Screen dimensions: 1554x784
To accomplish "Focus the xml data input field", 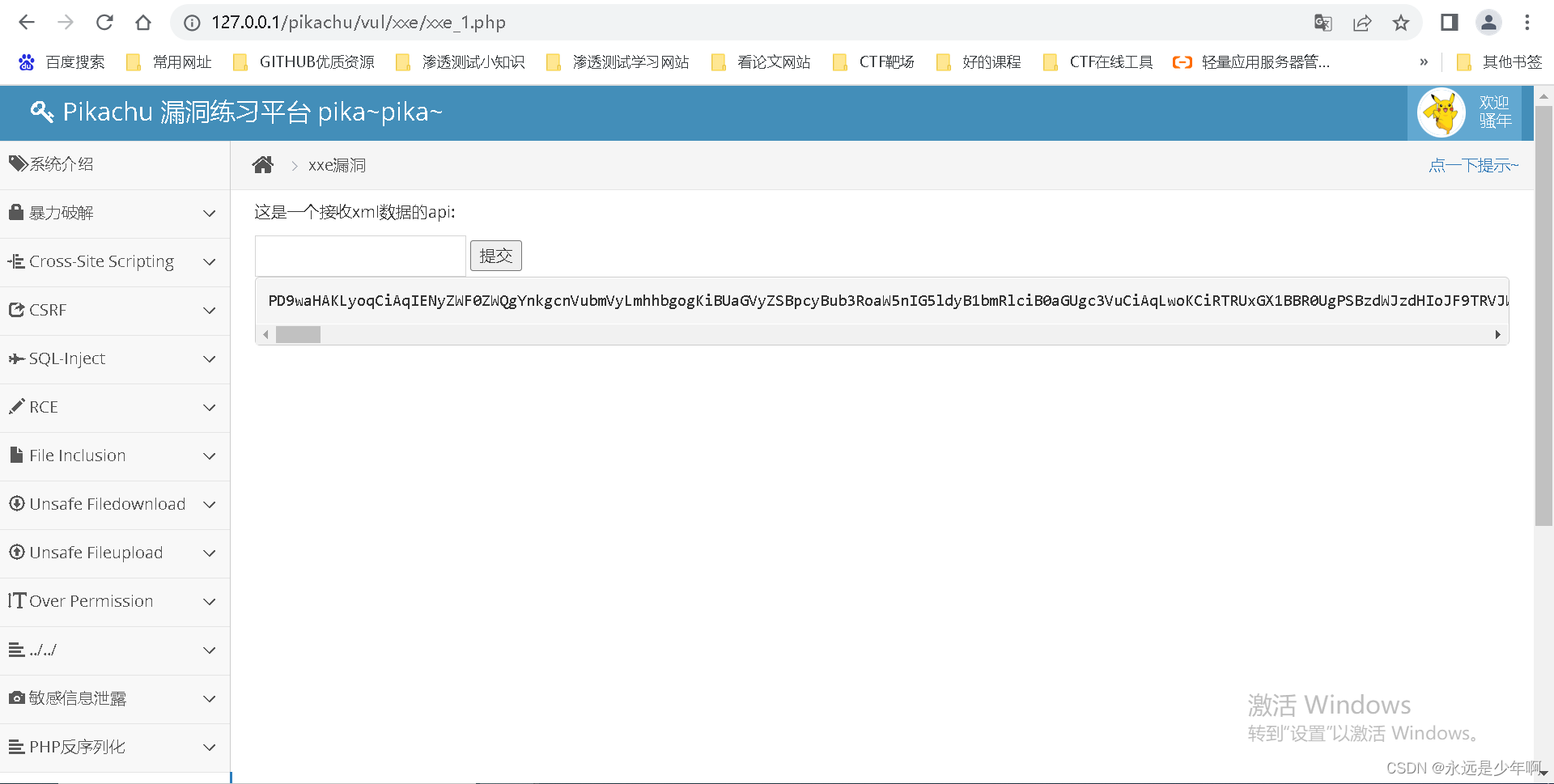I will 360,256.
